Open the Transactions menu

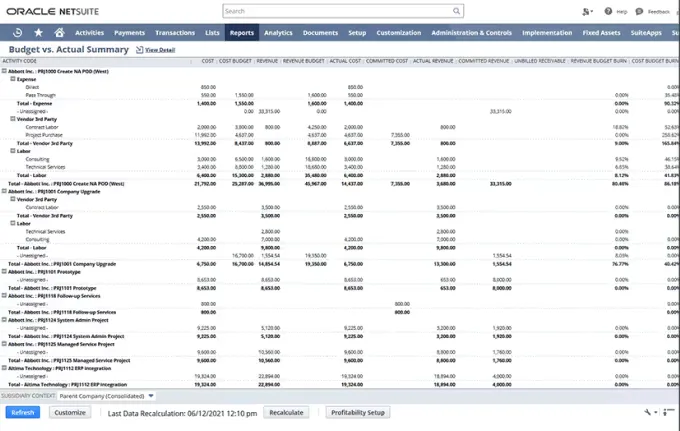(x=175, y=33)
